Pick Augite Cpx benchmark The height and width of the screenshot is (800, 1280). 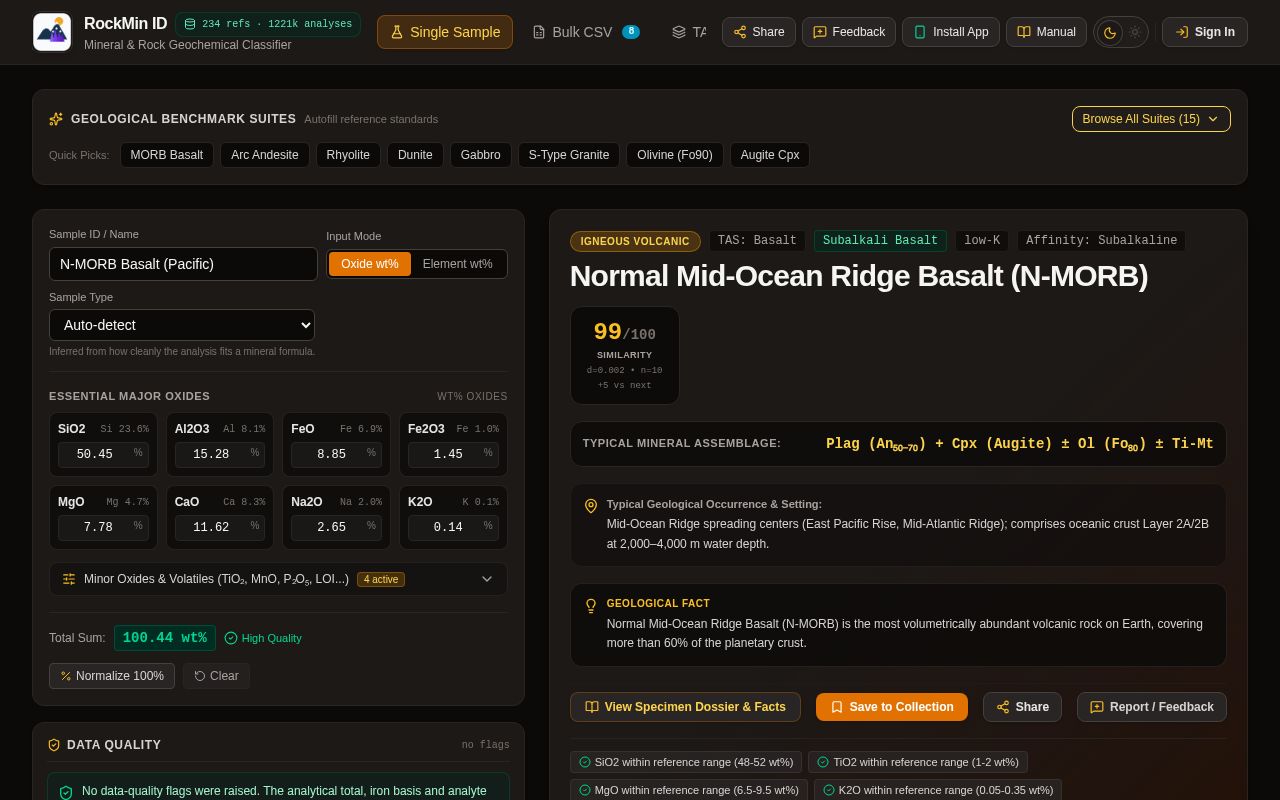(x=770, y=155)
